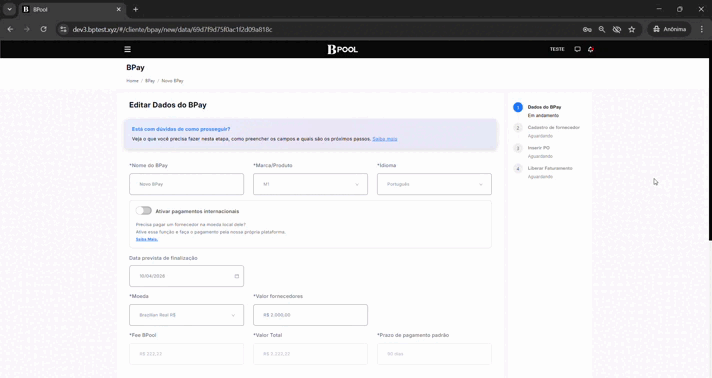Bookmark this page with star icon

632,29
